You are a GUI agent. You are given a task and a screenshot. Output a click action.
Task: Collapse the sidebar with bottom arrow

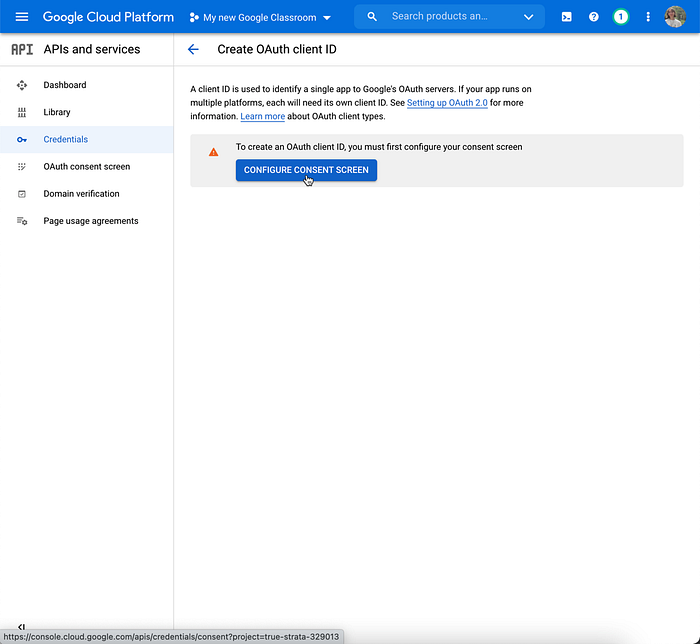click(21, 627)
